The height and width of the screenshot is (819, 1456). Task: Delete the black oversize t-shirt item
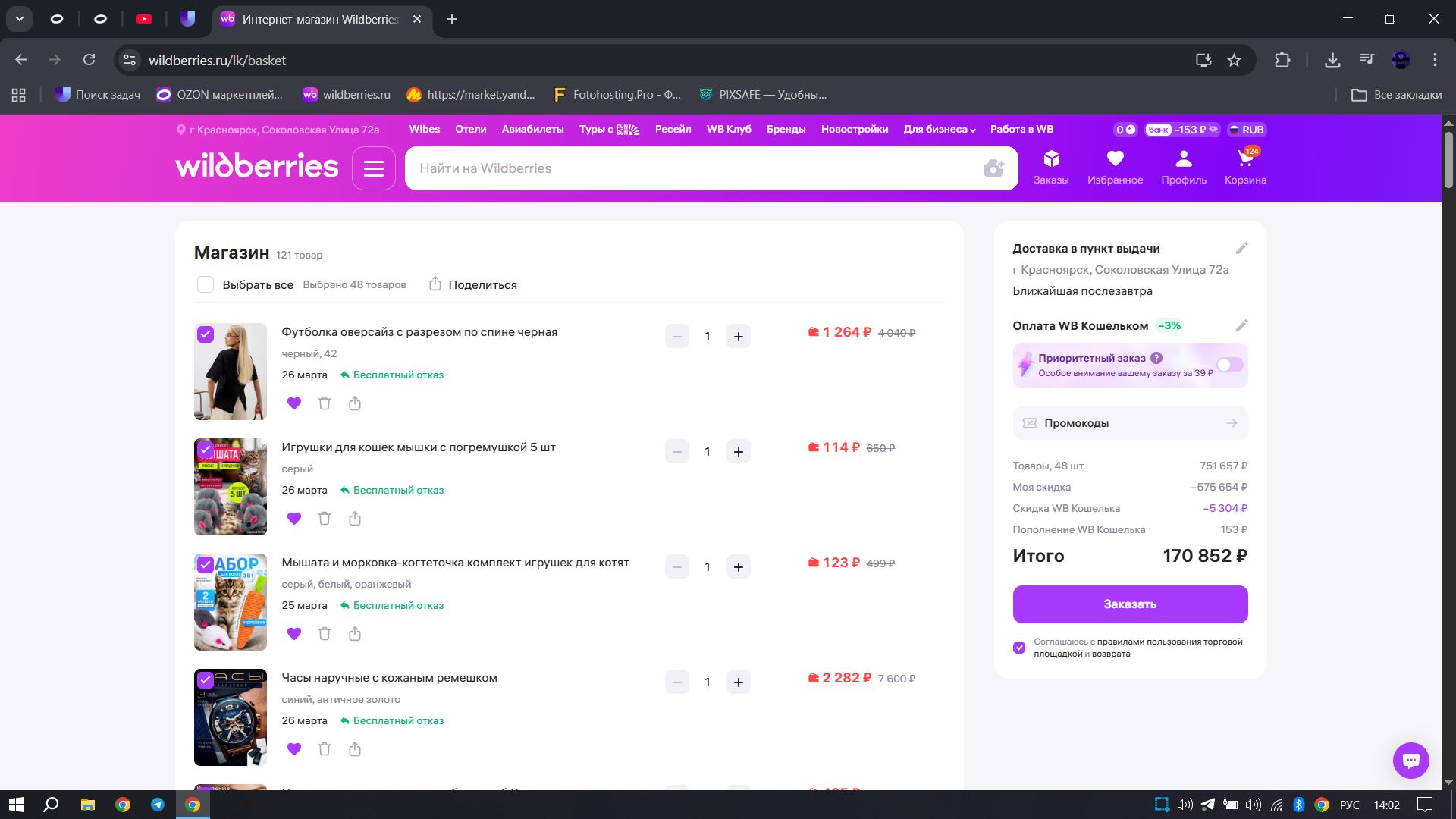coord(325,403)
